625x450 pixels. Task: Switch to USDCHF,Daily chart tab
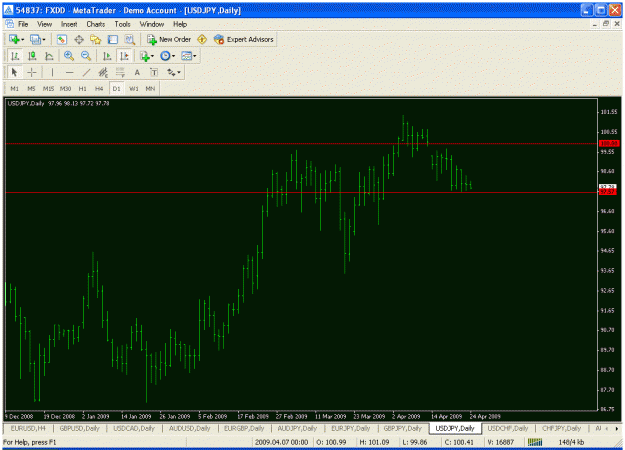(508, 428)
